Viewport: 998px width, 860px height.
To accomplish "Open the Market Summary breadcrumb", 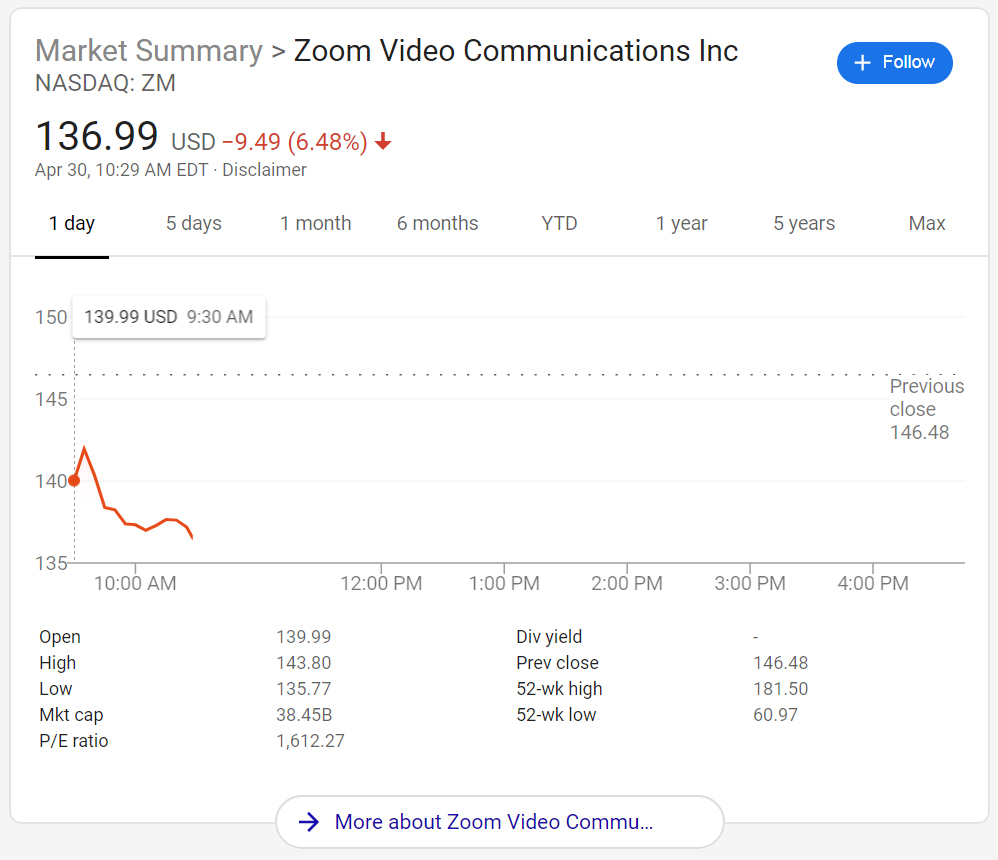I will [148, 51].
